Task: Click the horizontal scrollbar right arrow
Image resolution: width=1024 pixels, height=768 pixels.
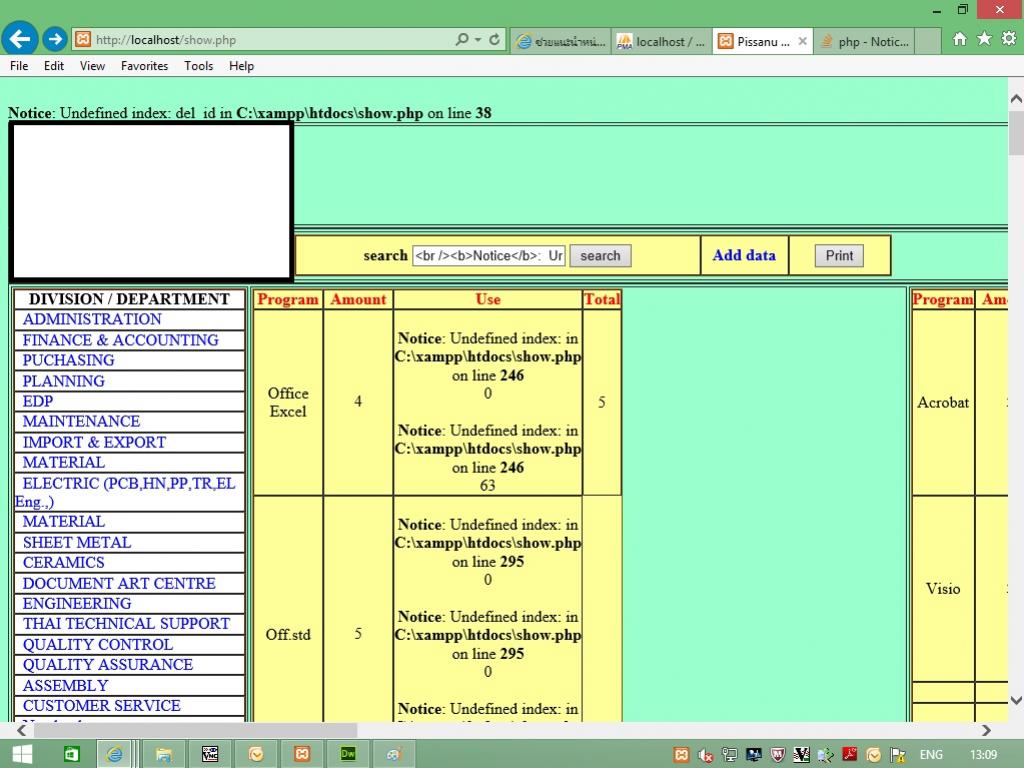Action: [x=986, y=730]
